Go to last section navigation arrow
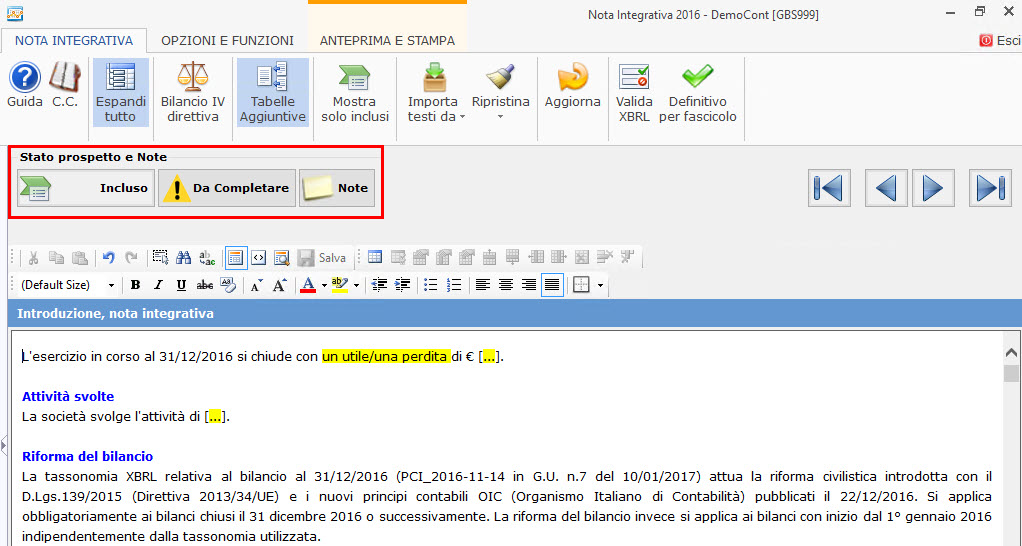Screen dimensions: 1022x546 click(990, 188)
